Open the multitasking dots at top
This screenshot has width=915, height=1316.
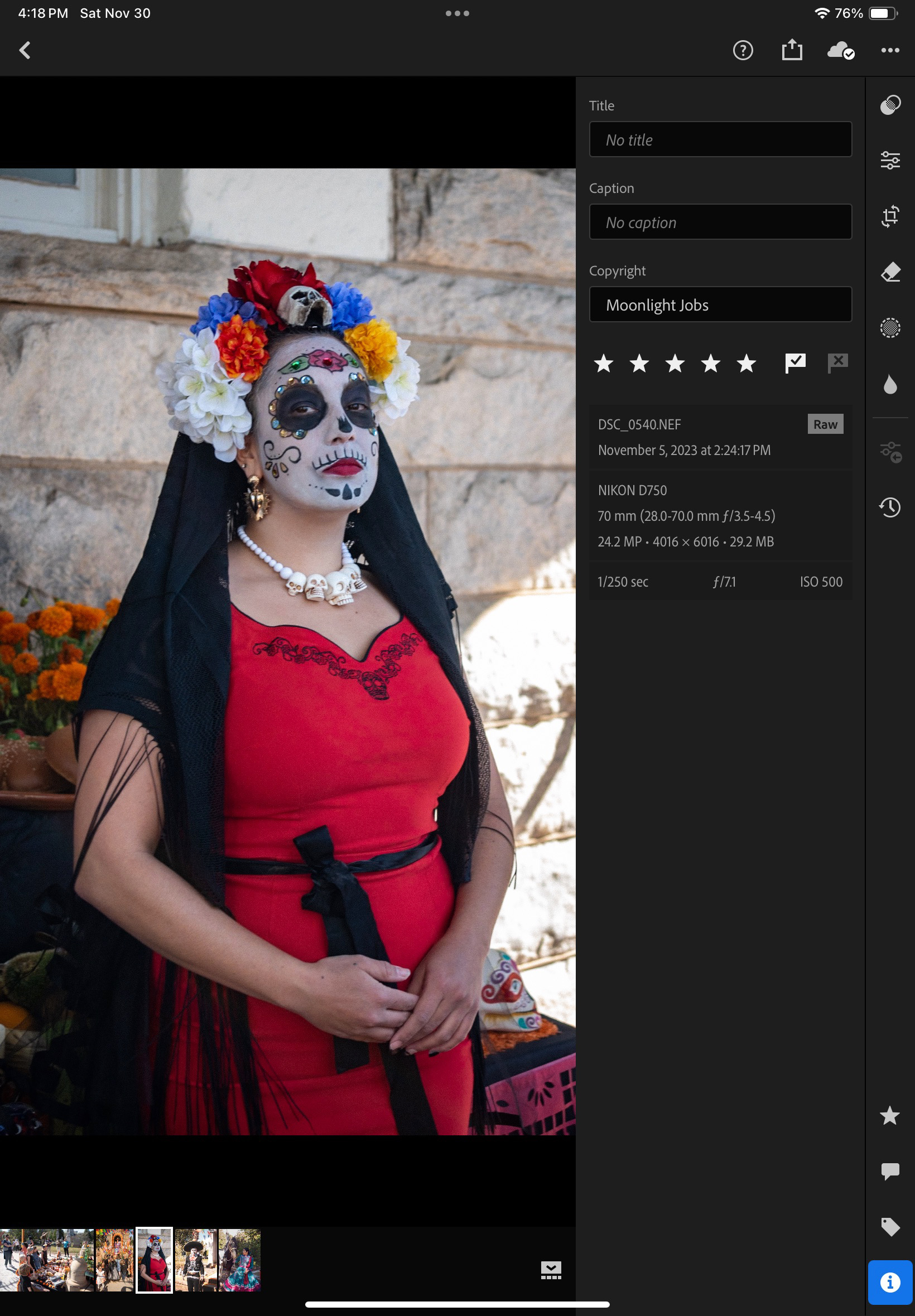click(x=457, y=13)
